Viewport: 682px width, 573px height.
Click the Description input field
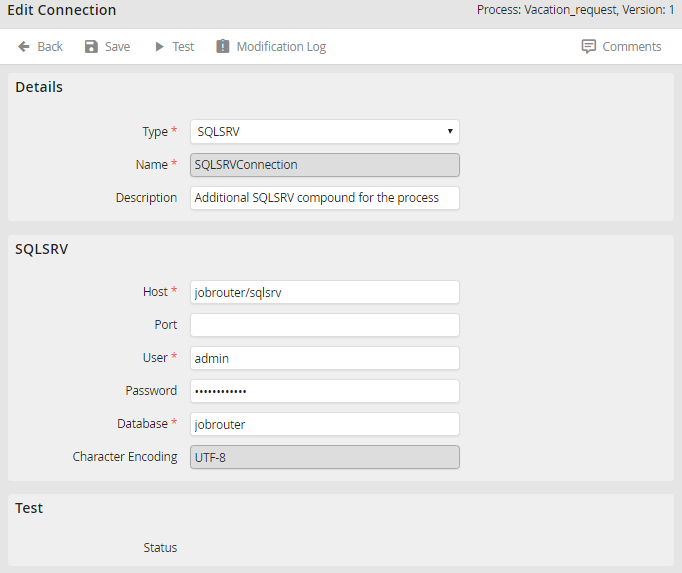tap(324, 198)
